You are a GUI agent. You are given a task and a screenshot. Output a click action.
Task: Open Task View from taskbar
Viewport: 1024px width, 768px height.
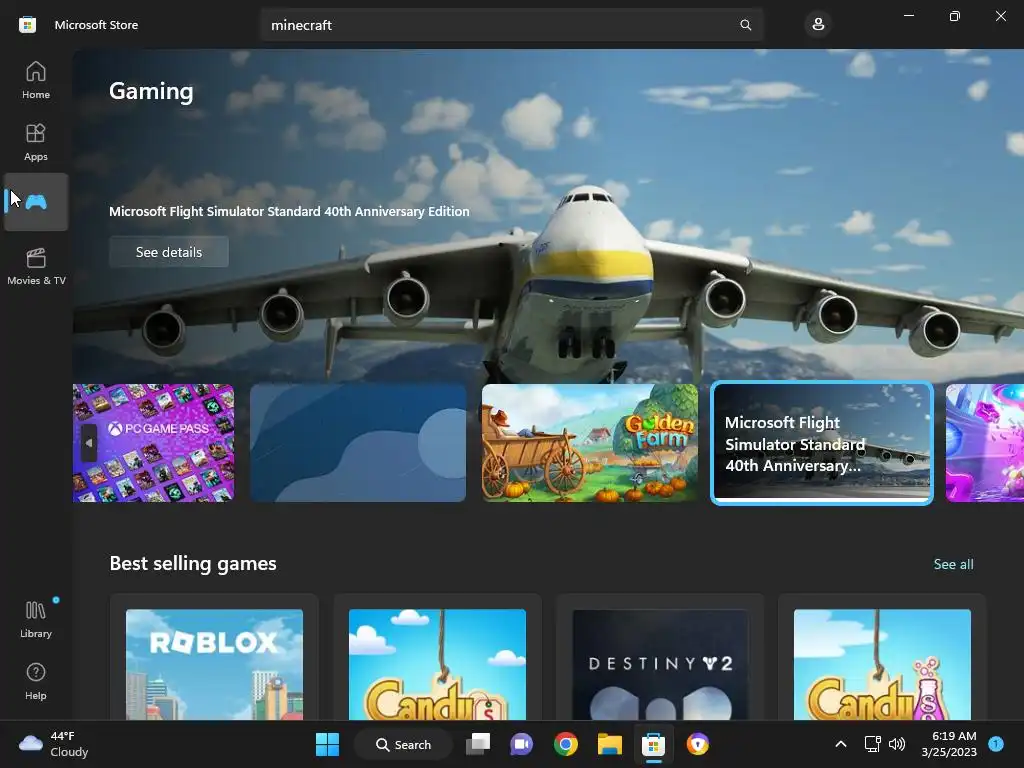(478, 744)
